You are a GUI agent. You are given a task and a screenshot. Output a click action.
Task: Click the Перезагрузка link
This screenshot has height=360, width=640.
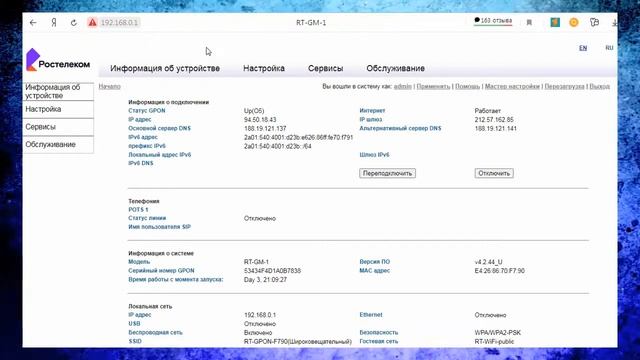click(x=564, y=87)
